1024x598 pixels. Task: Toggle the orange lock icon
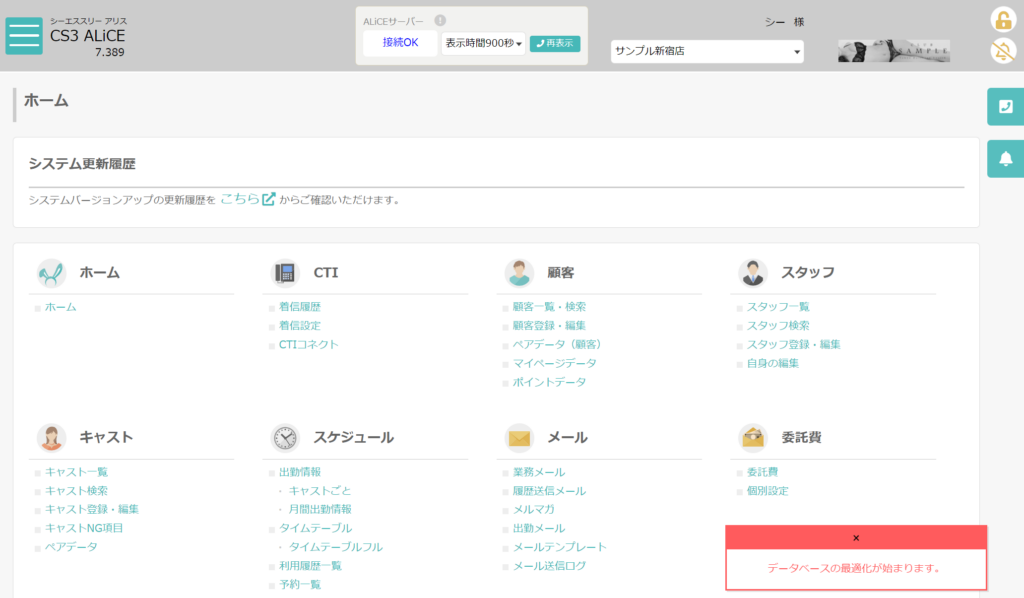click(x=1002, y=20)
